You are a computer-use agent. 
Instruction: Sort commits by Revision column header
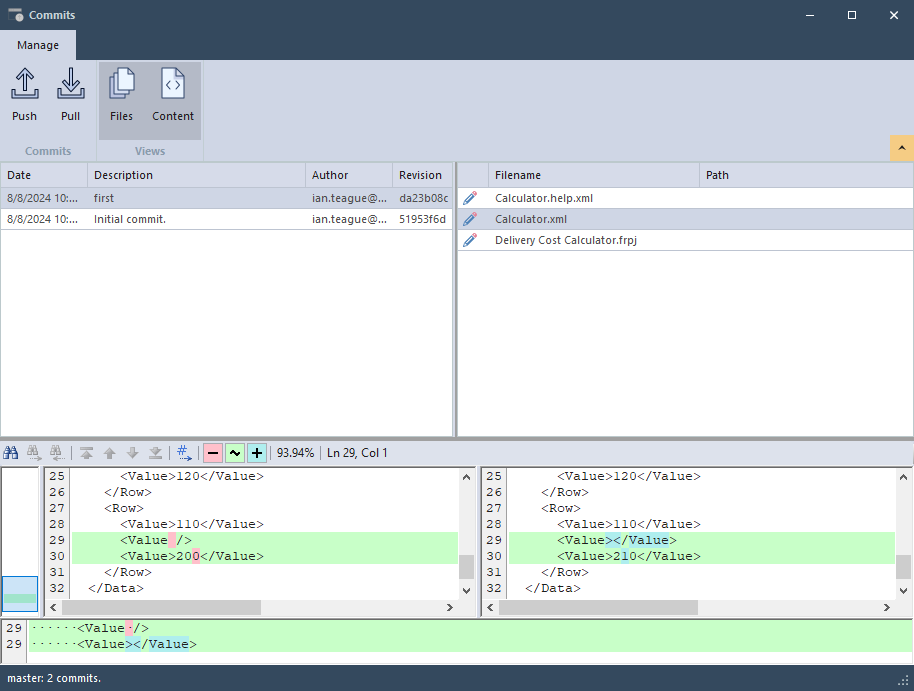(422, 175)
